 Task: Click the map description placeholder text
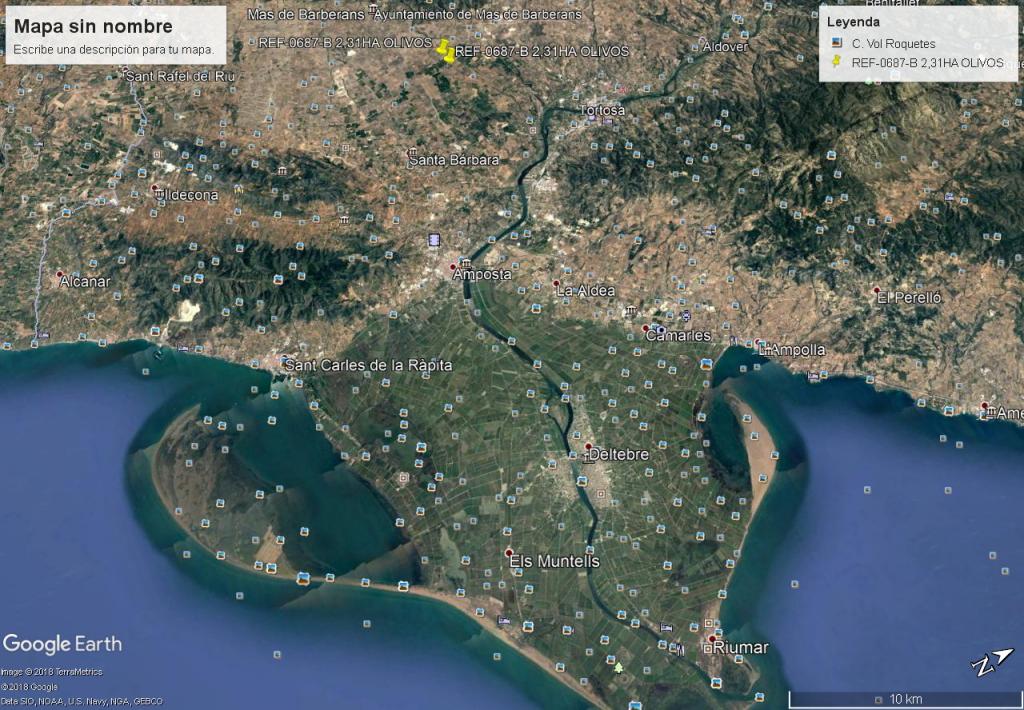[113, 49]
